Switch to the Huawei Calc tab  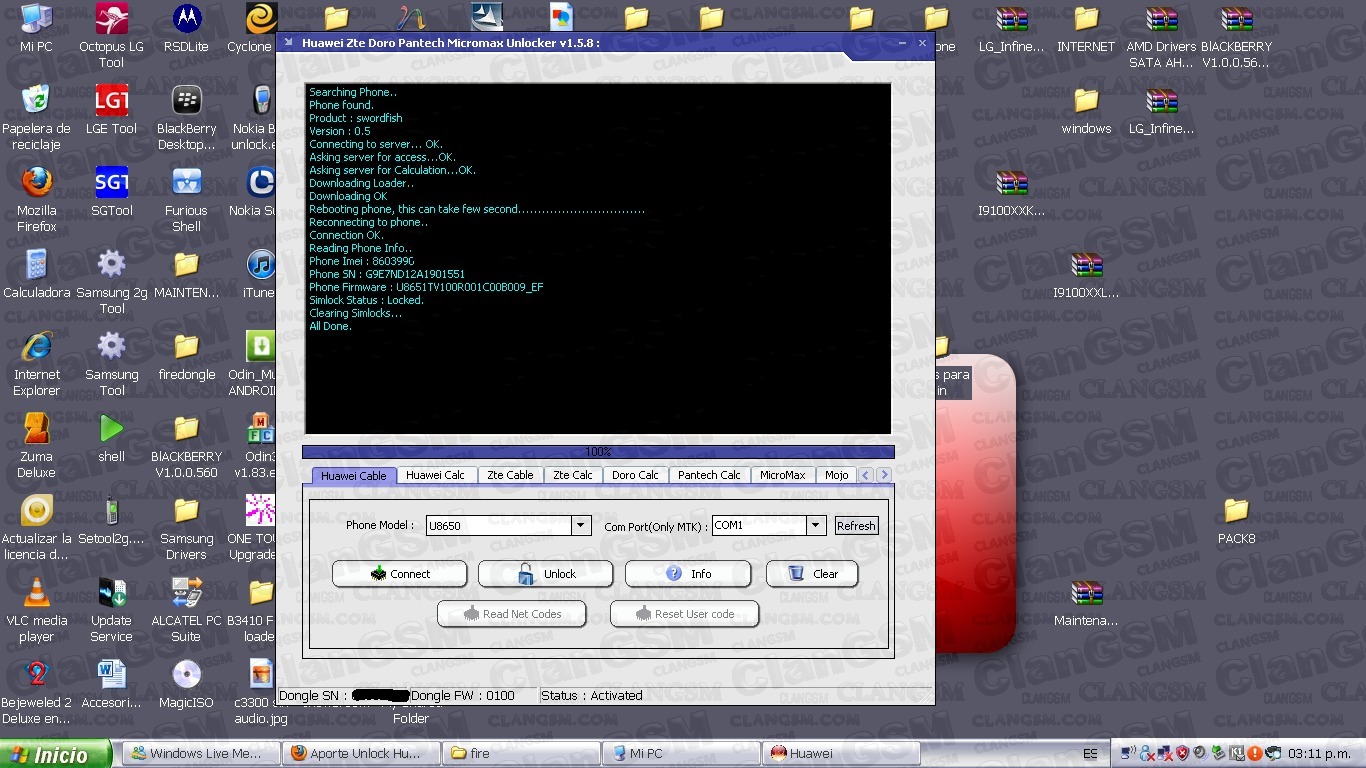point(435,476)
